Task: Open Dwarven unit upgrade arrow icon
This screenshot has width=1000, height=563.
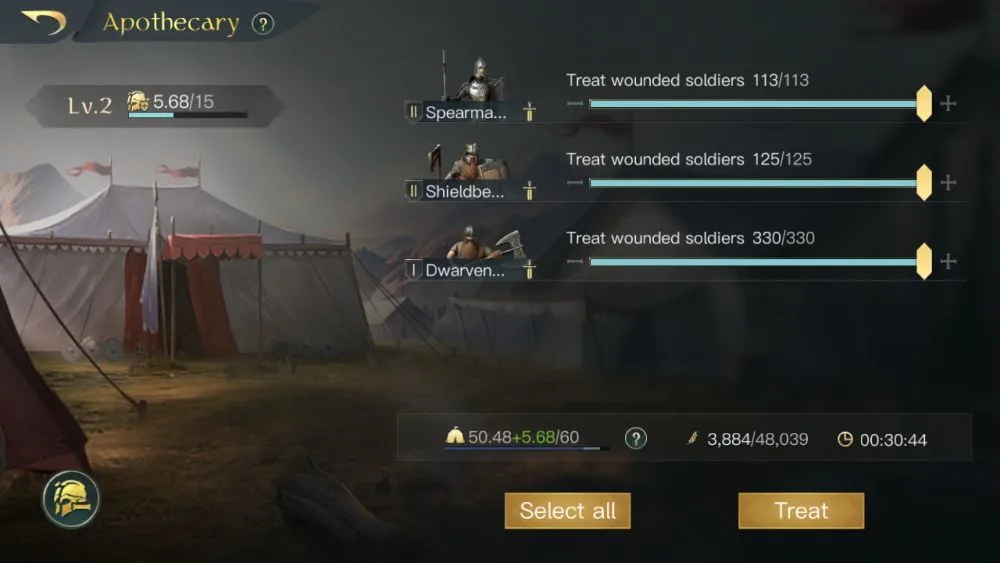Action: pos(529,269)
